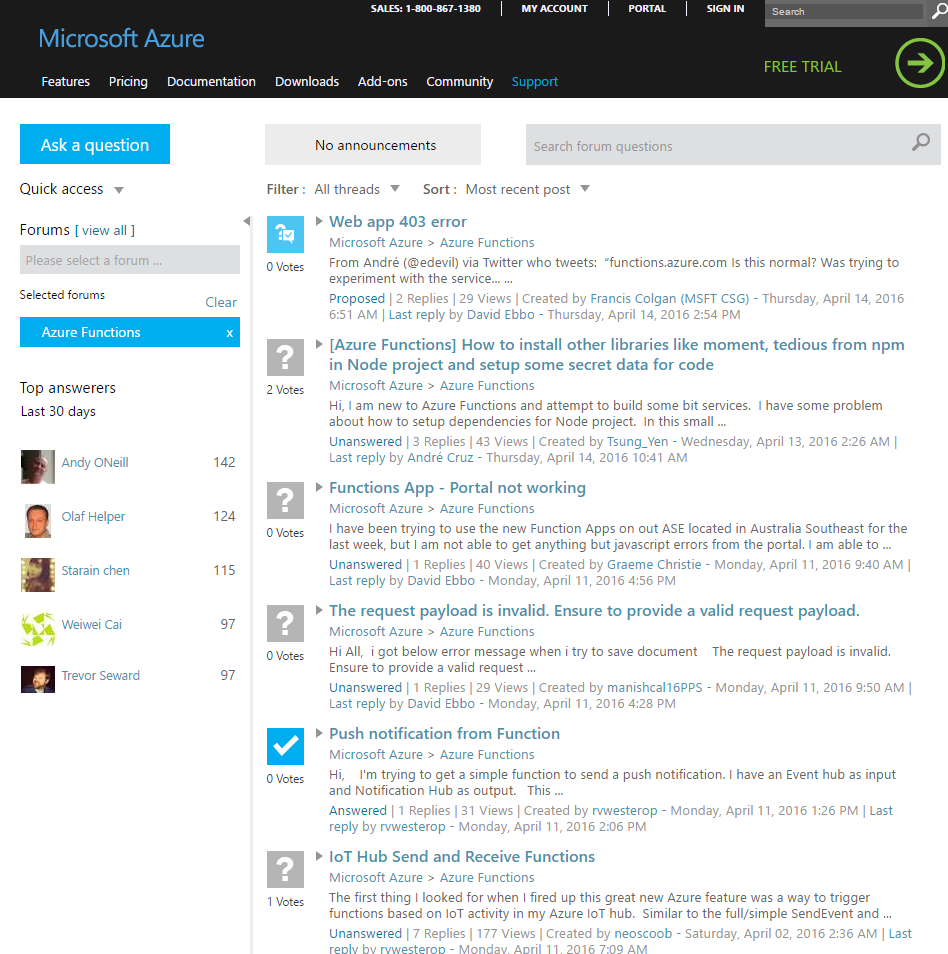Go to My Account
948x954 pixels.
tap(554, 9)
